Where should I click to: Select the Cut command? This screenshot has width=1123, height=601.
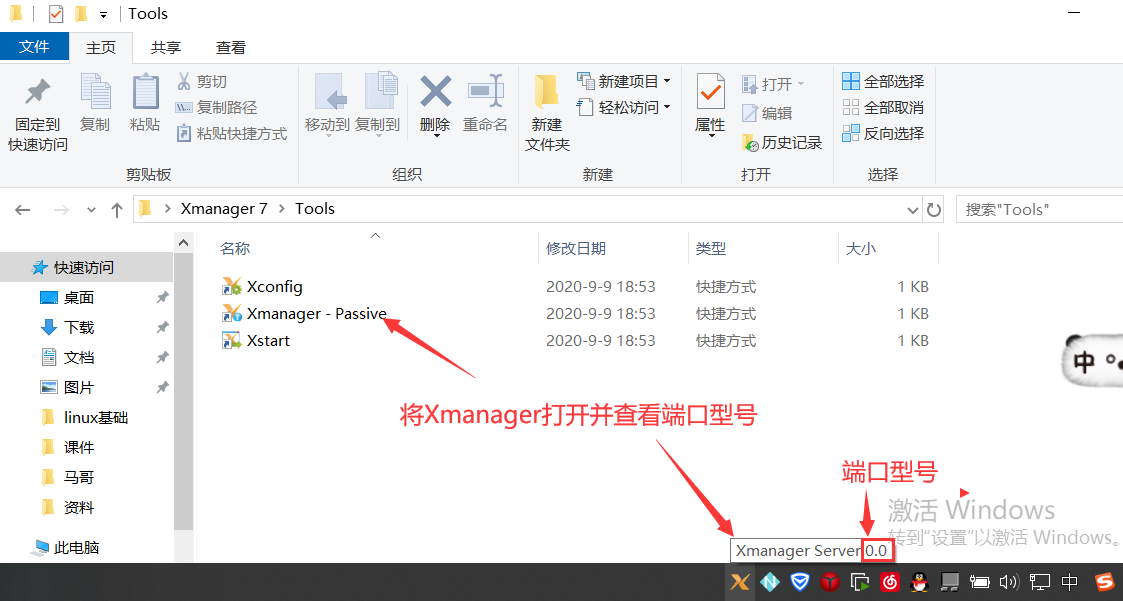pos(202,82)
